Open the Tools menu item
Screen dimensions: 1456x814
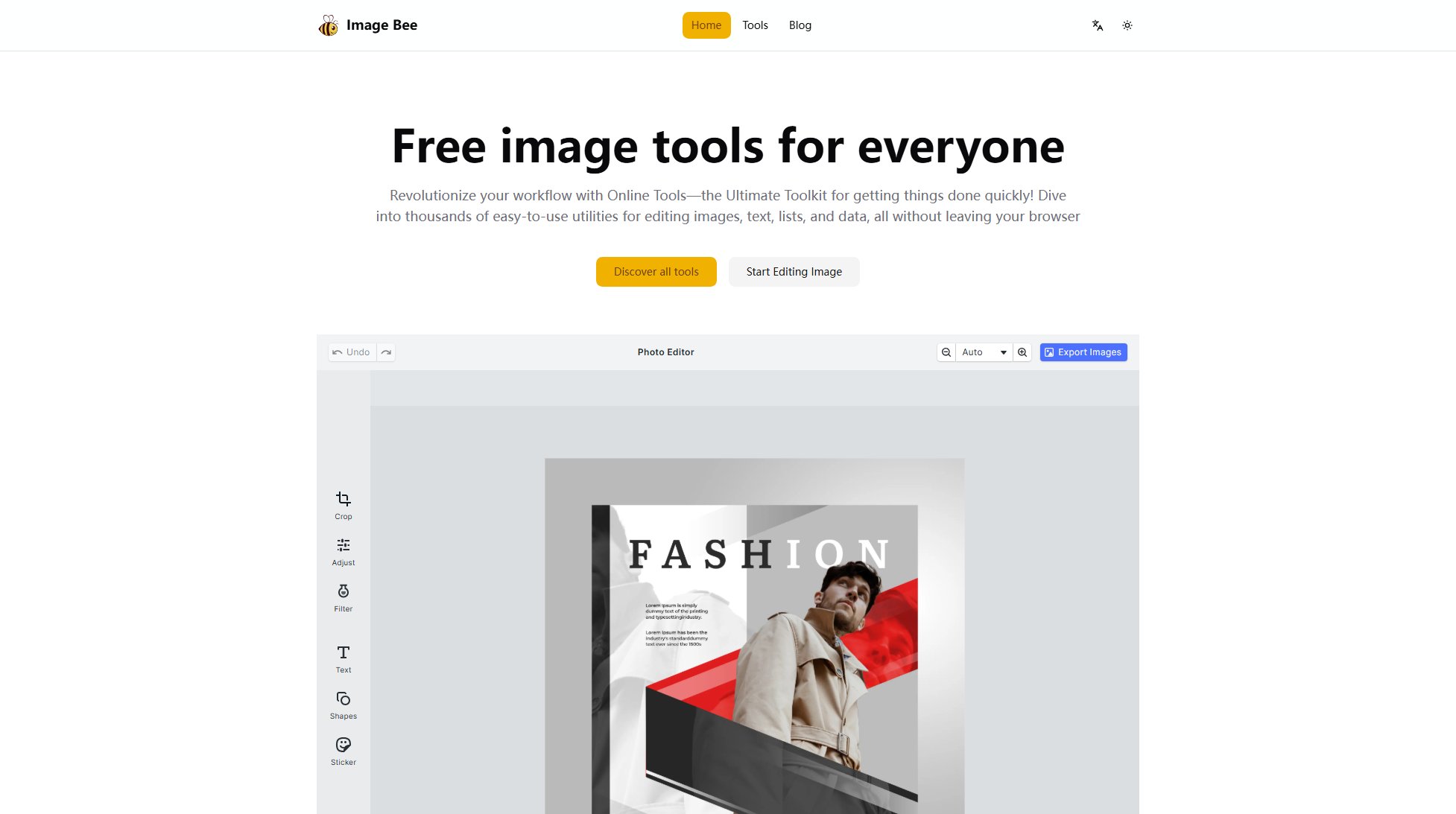pyautogui.click(x=754, y=25)
